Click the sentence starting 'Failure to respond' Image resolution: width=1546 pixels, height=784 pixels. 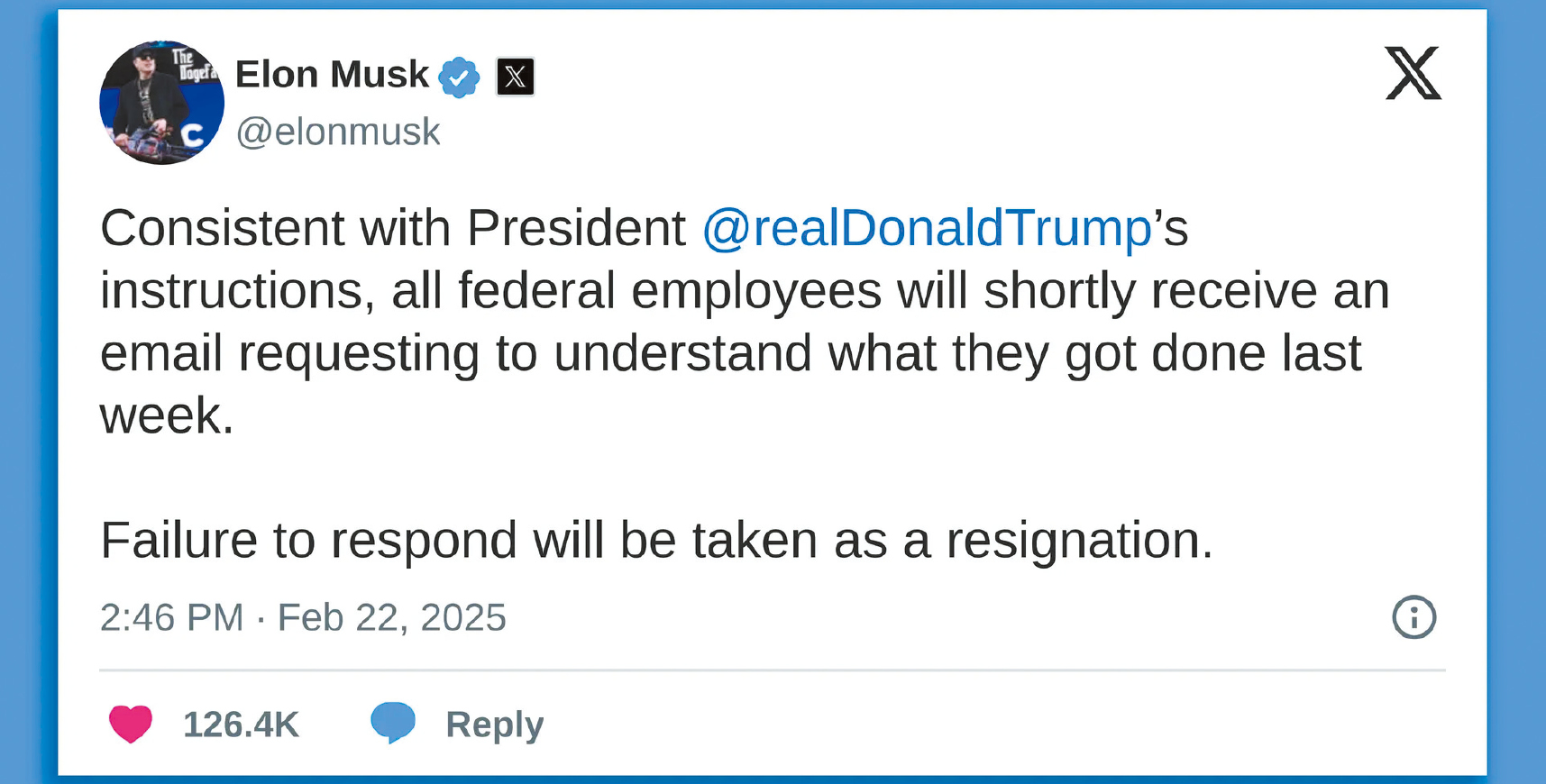click(656, 541)
